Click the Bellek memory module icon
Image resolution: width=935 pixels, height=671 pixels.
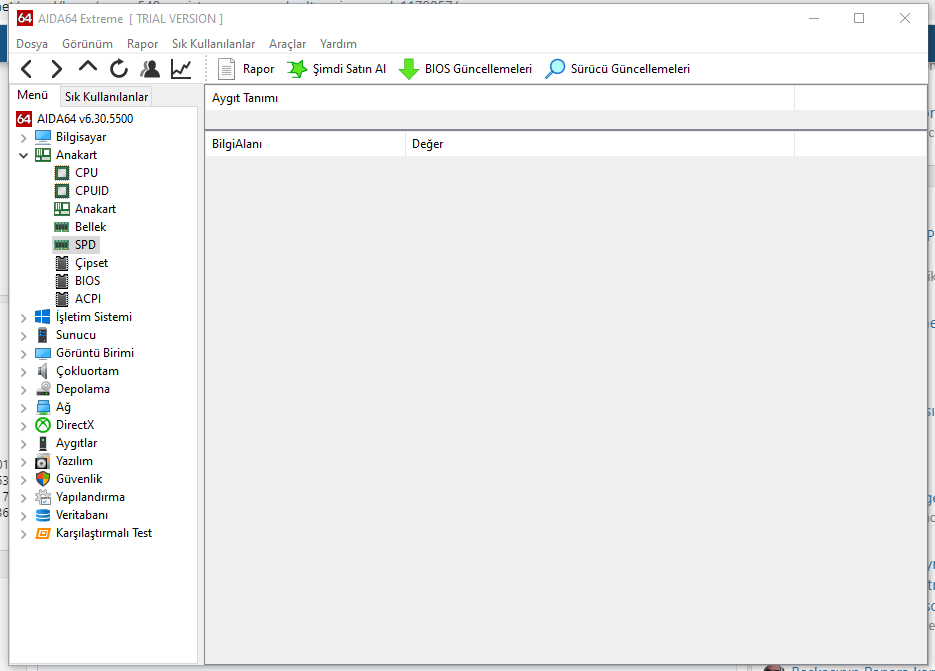(x=61, y=227)
